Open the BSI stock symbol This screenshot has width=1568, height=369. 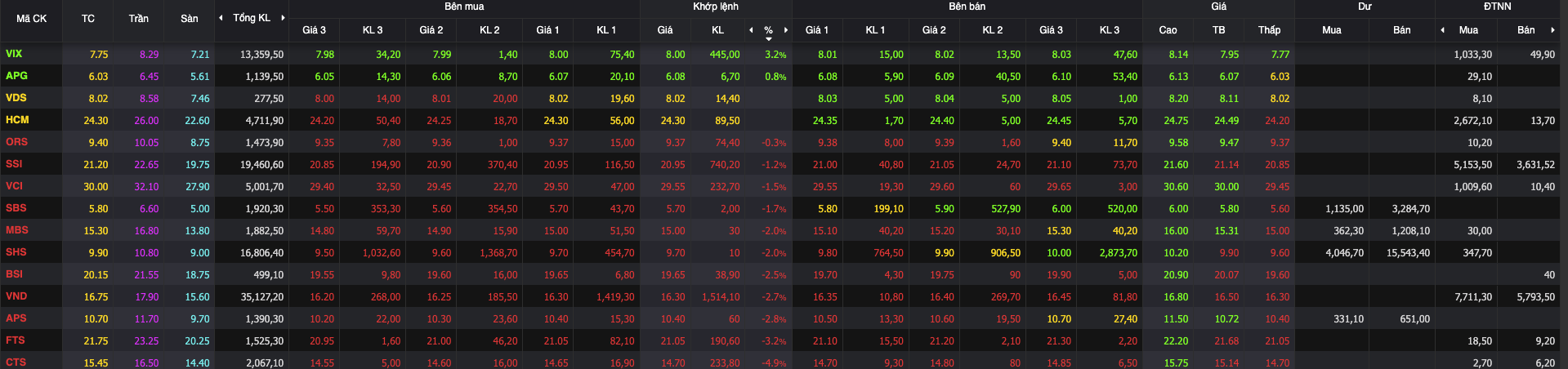[x=14, y=274]
